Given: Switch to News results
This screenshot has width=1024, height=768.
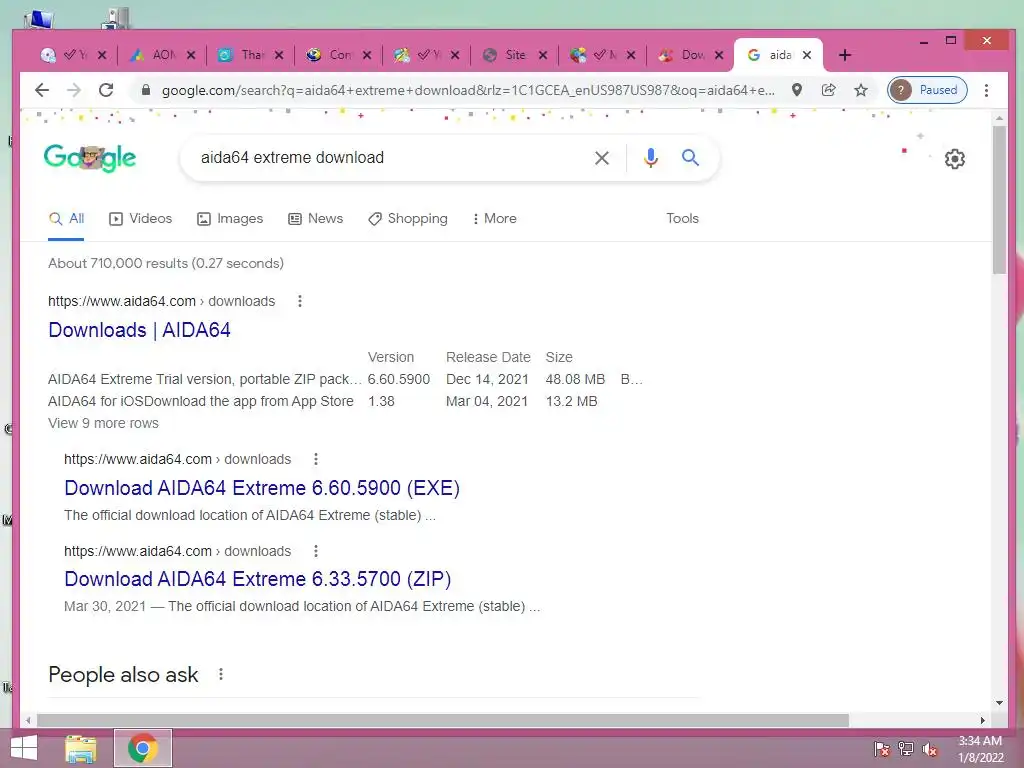Looking at the screenshot, I should click(x=315, y=219).
